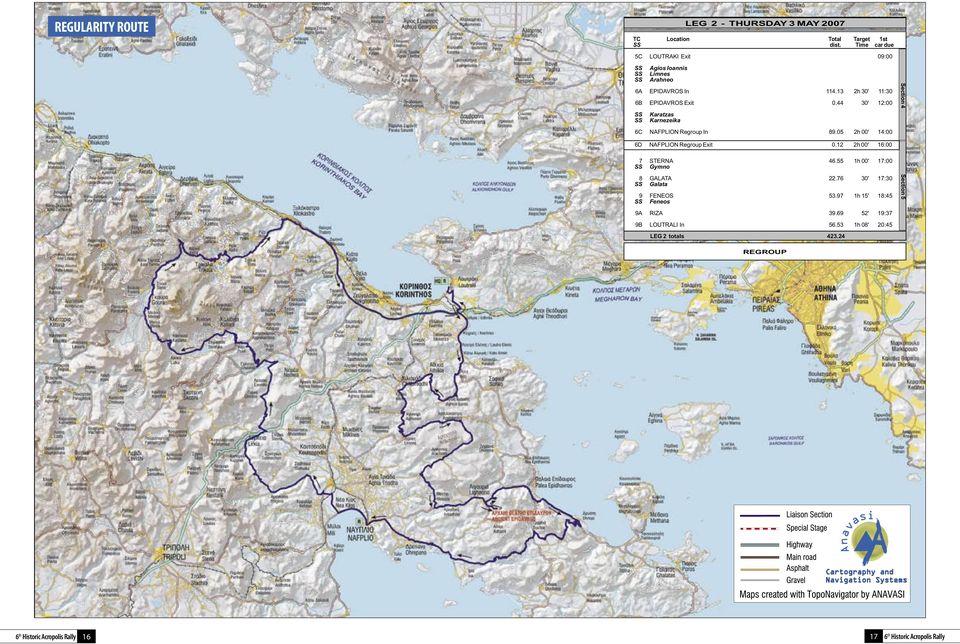Click the 09:00 first car due time
This screenshot has width=960, height=644.
[x=885, y=56]
